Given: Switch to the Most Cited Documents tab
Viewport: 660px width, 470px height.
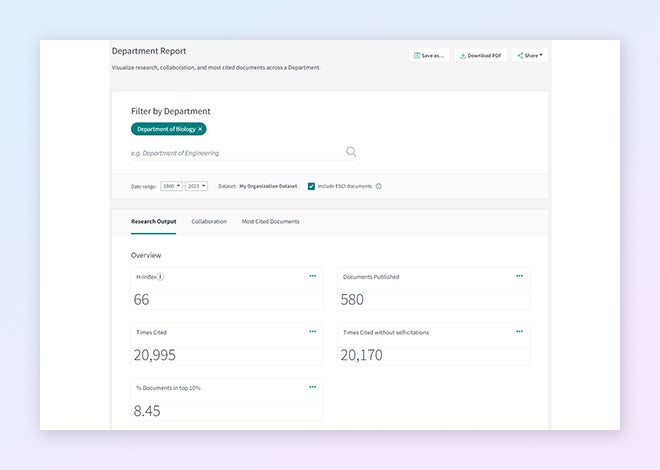Looking at the screenshot, I should (x=270, y=221).
